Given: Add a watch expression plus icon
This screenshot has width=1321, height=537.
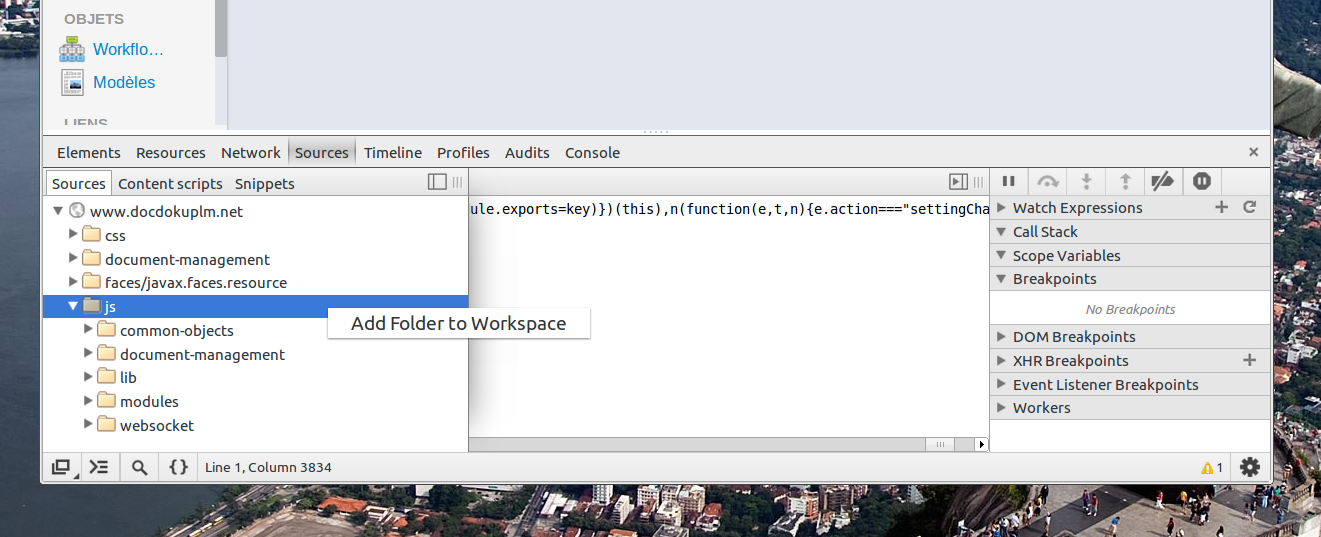Looking at the screenshot, I should (x=1221, y=207).
